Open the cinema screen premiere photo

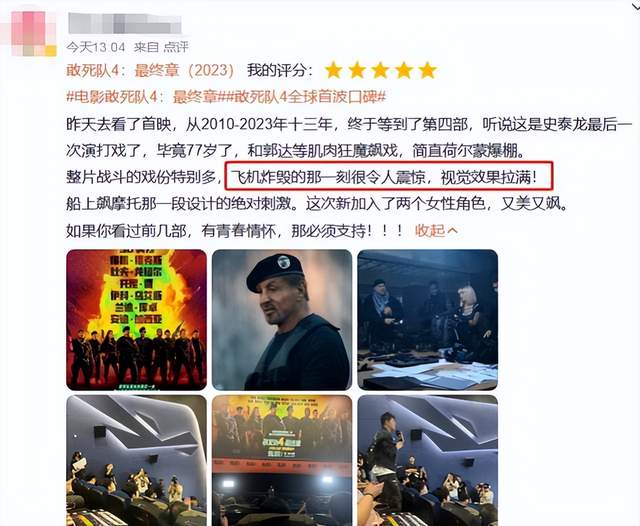282,460
